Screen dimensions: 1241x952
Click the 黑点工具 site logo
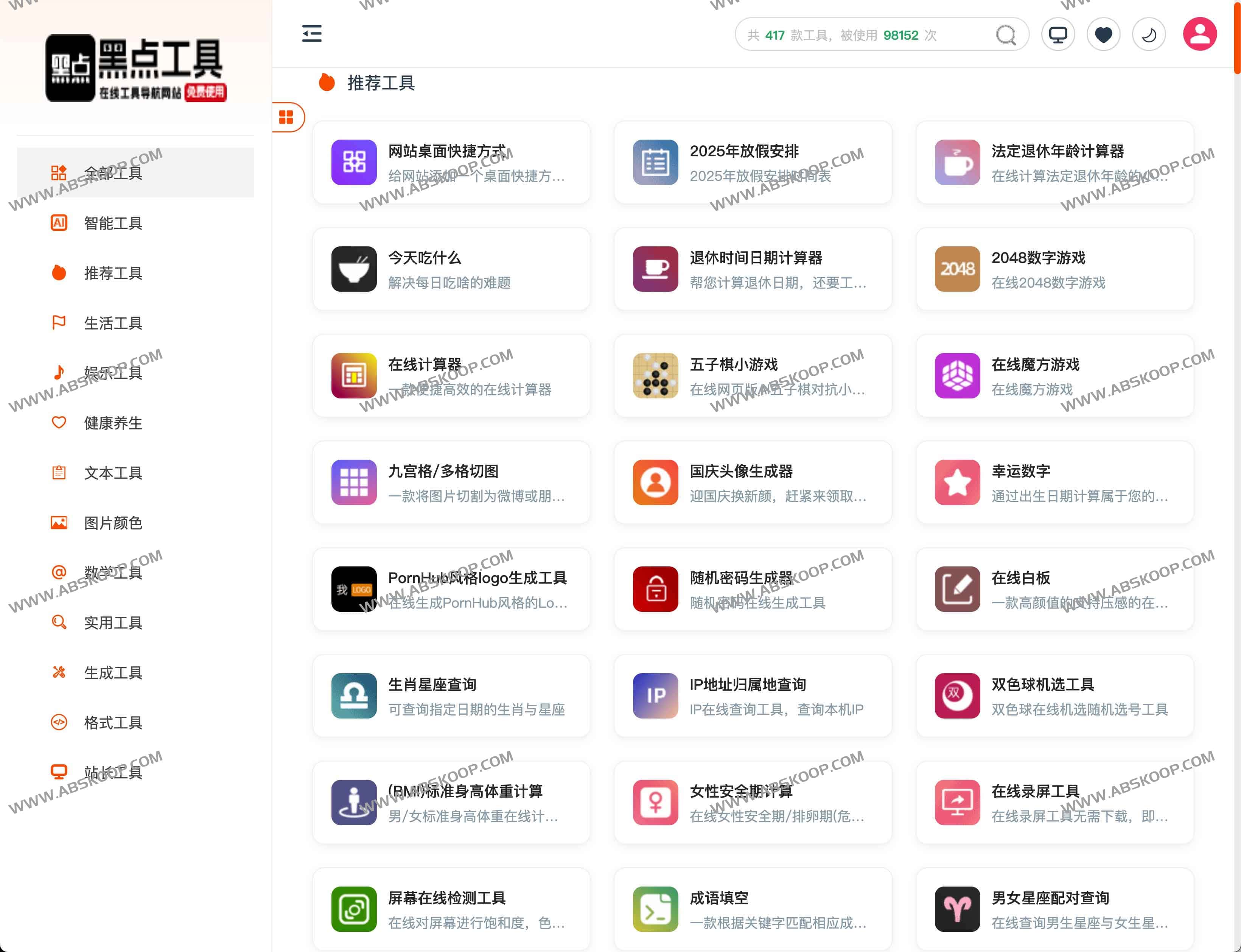(x=136, y=68)
